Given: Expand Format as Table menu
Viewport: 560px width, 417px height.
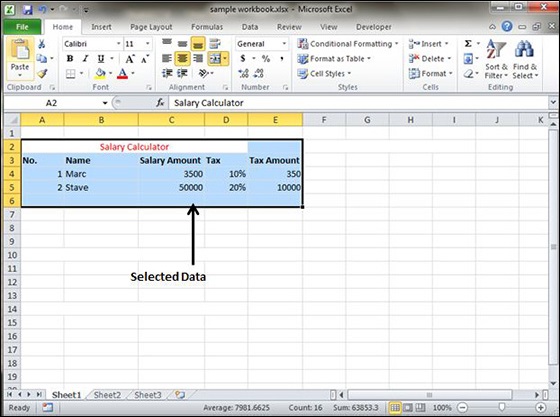Looking at the screenshot, I should click(334, 59).
